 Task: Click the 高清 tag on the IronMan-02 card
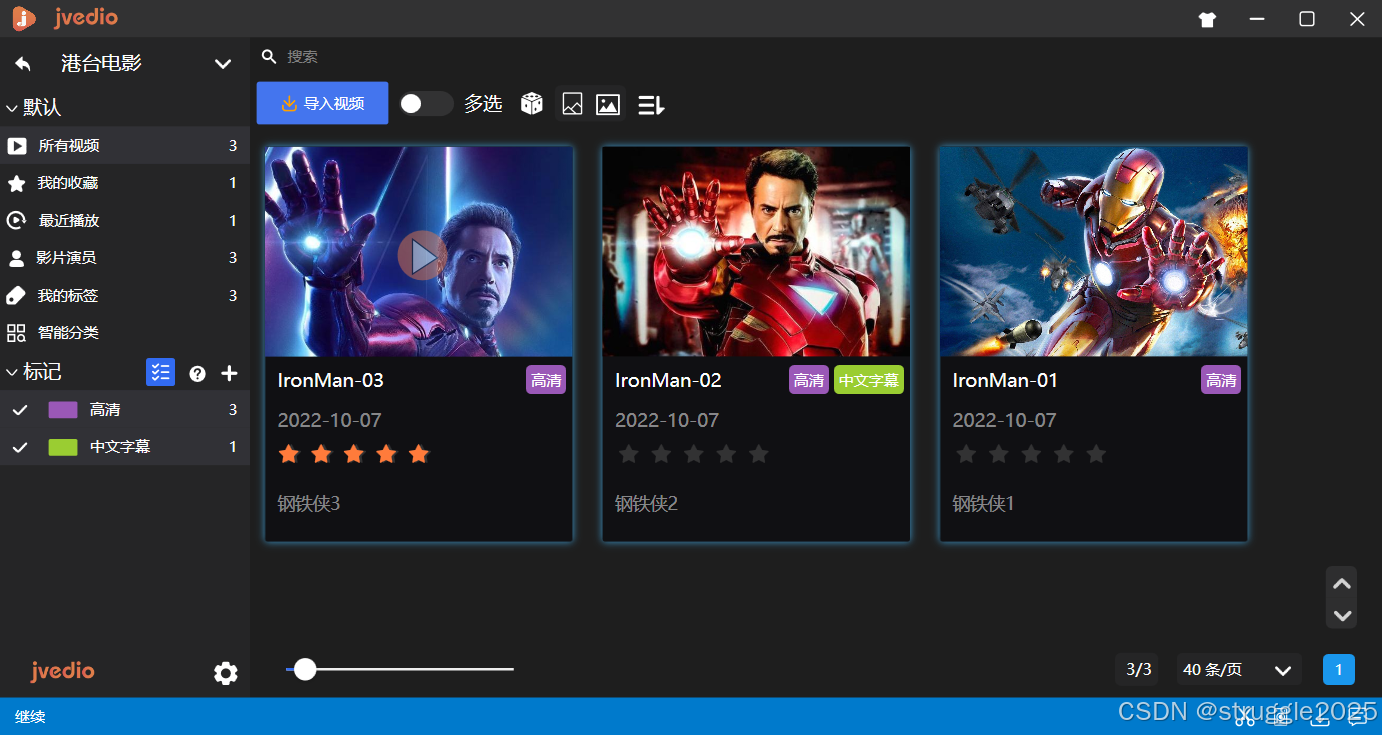pos(809,380)
